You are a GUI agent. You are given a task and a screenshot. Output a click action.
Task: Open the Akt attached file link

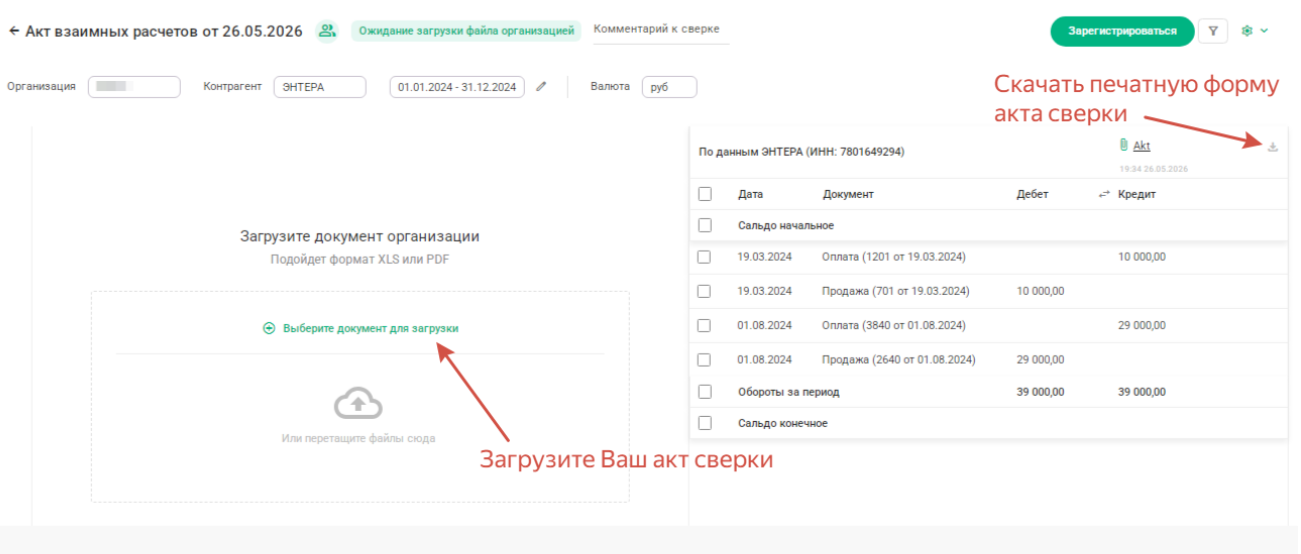pos(1141,146)
